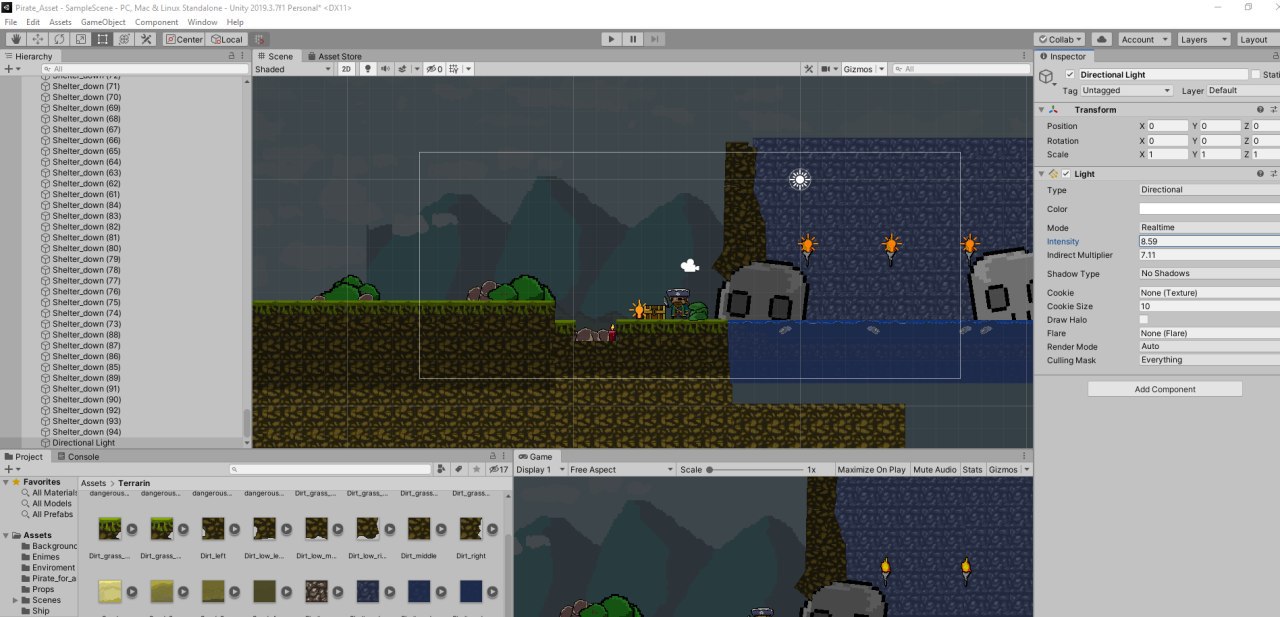Toggle hidden objects visibility icon in Scene
Image resolution: width=1280 pixels, height=617 pixels.
(434, 69)
